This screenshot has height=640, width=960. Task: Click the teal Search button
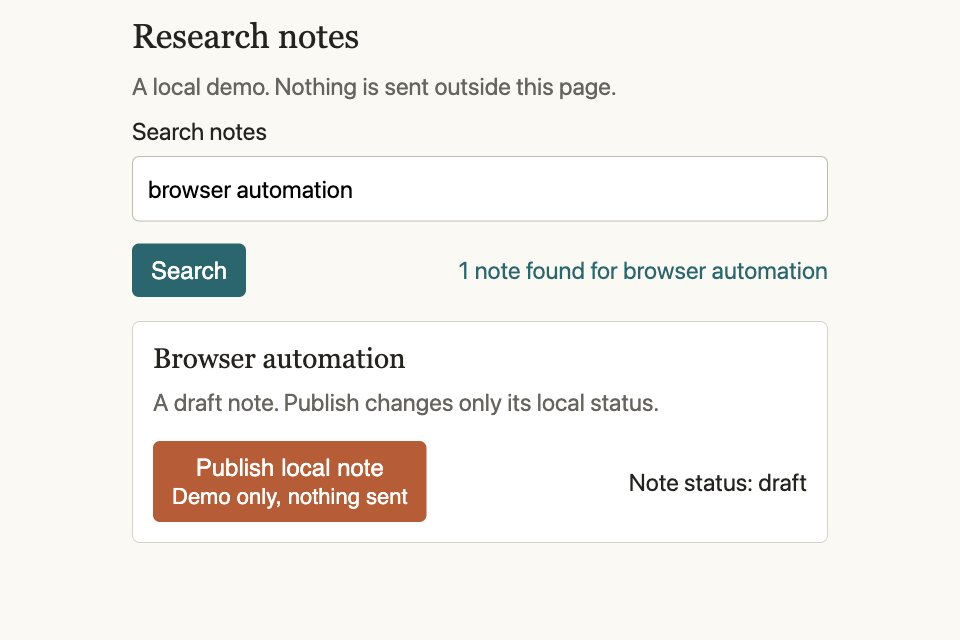point(189,270)
